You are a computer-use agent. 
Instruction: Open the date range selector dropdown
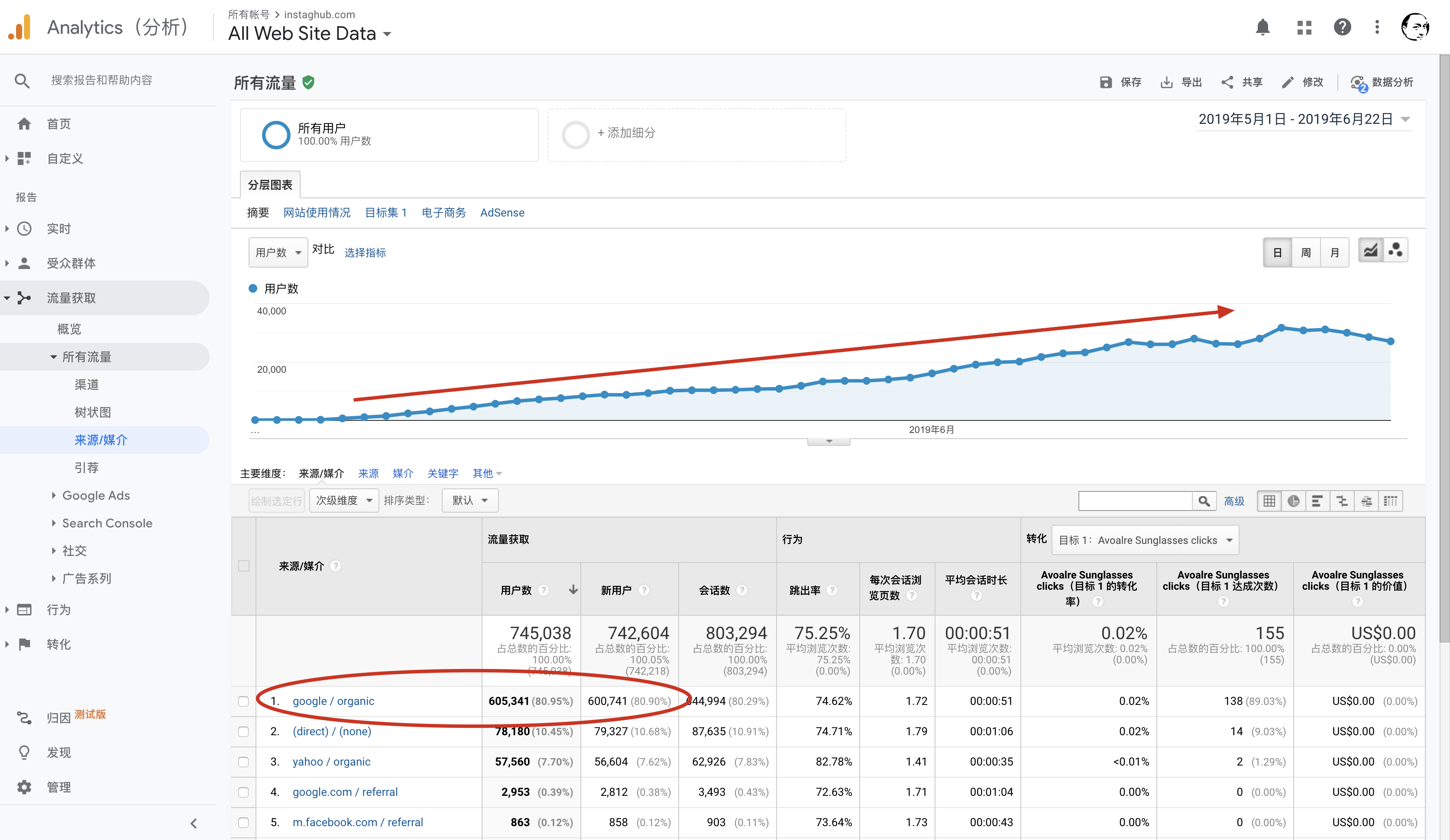(x=1303, y=119)
